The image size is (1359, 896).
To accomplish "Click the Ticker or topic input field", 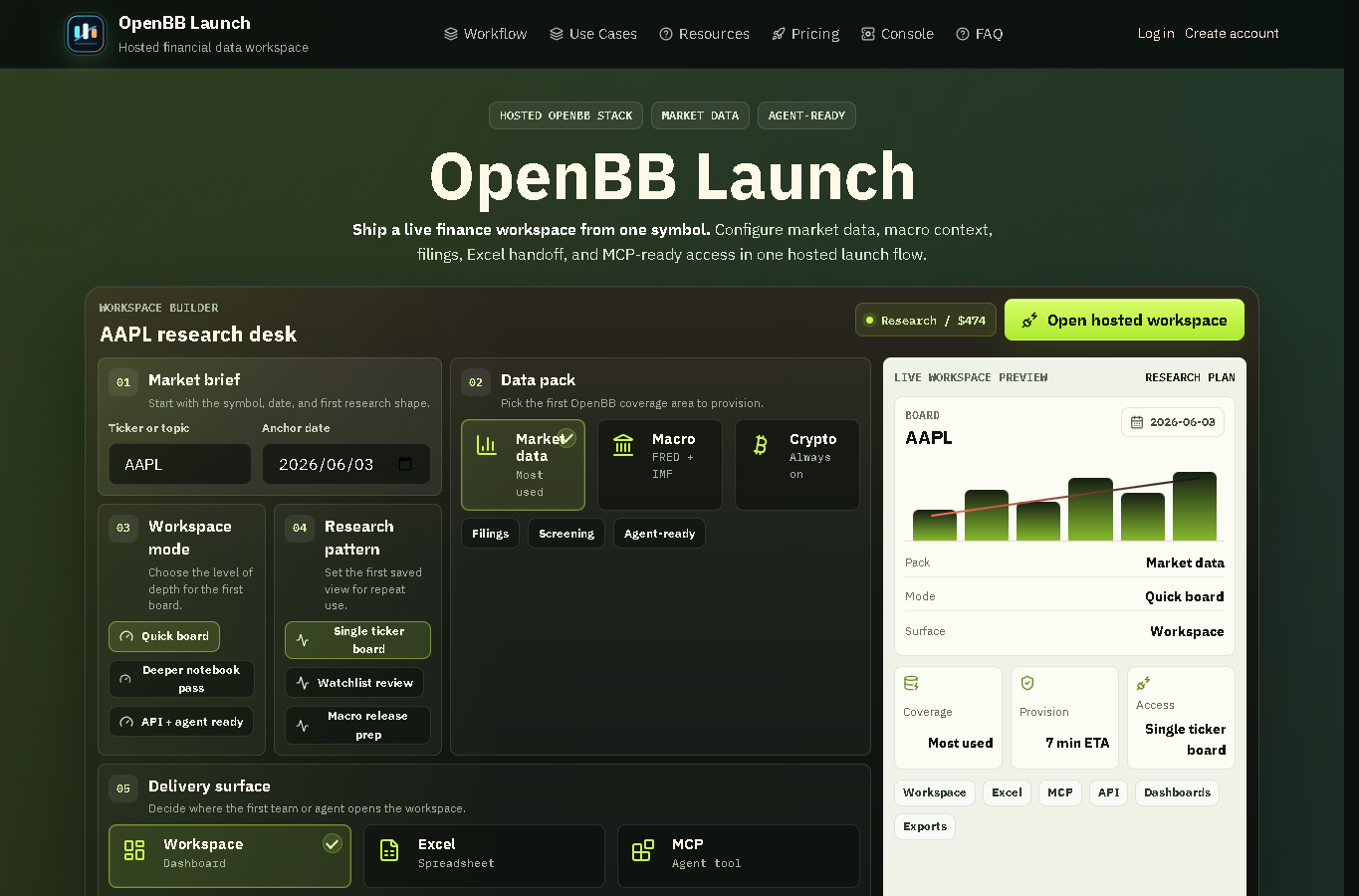I will [180, 464].
